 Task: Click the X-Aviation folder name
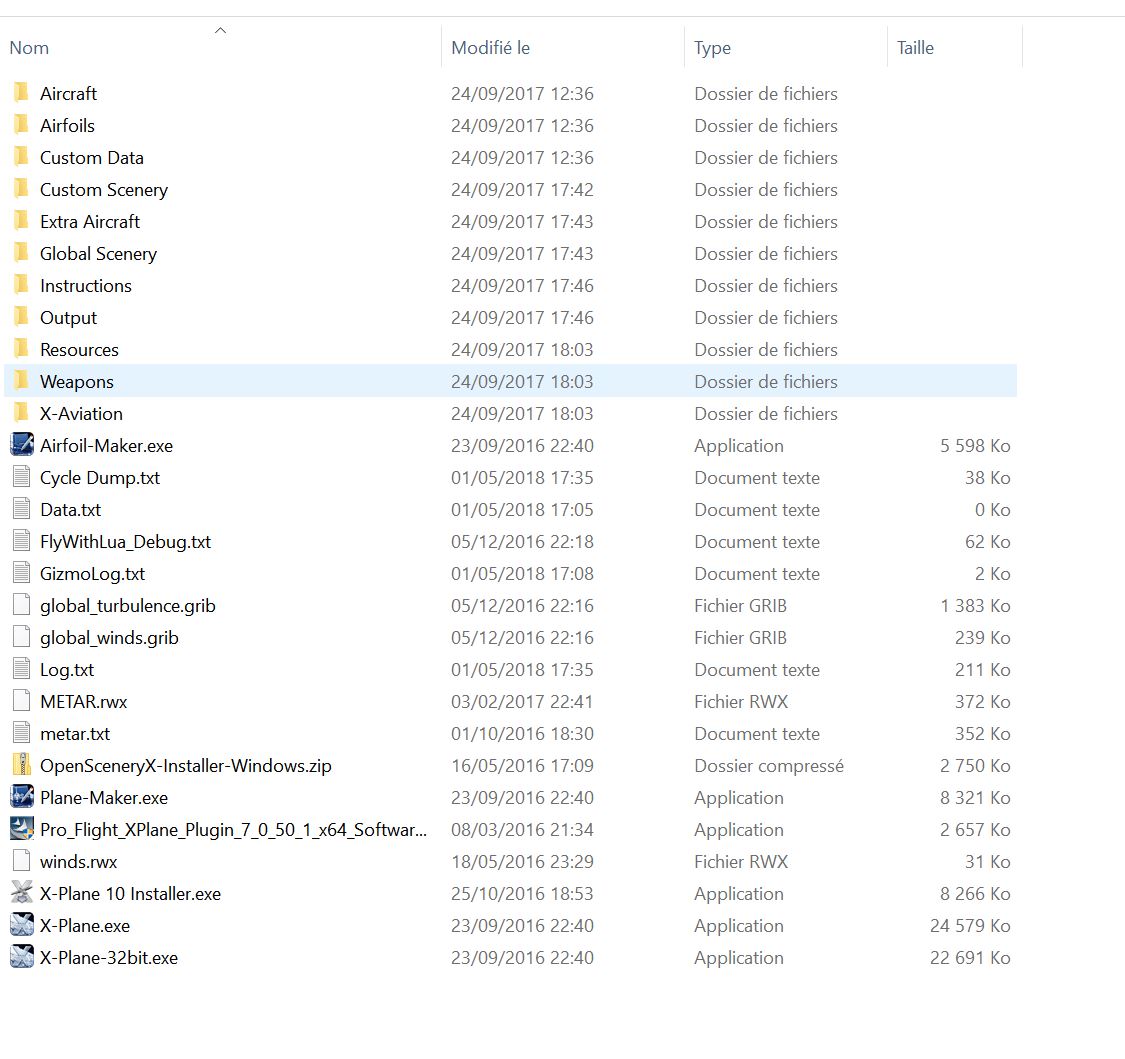pyautogui.click(x=81, y=414)
